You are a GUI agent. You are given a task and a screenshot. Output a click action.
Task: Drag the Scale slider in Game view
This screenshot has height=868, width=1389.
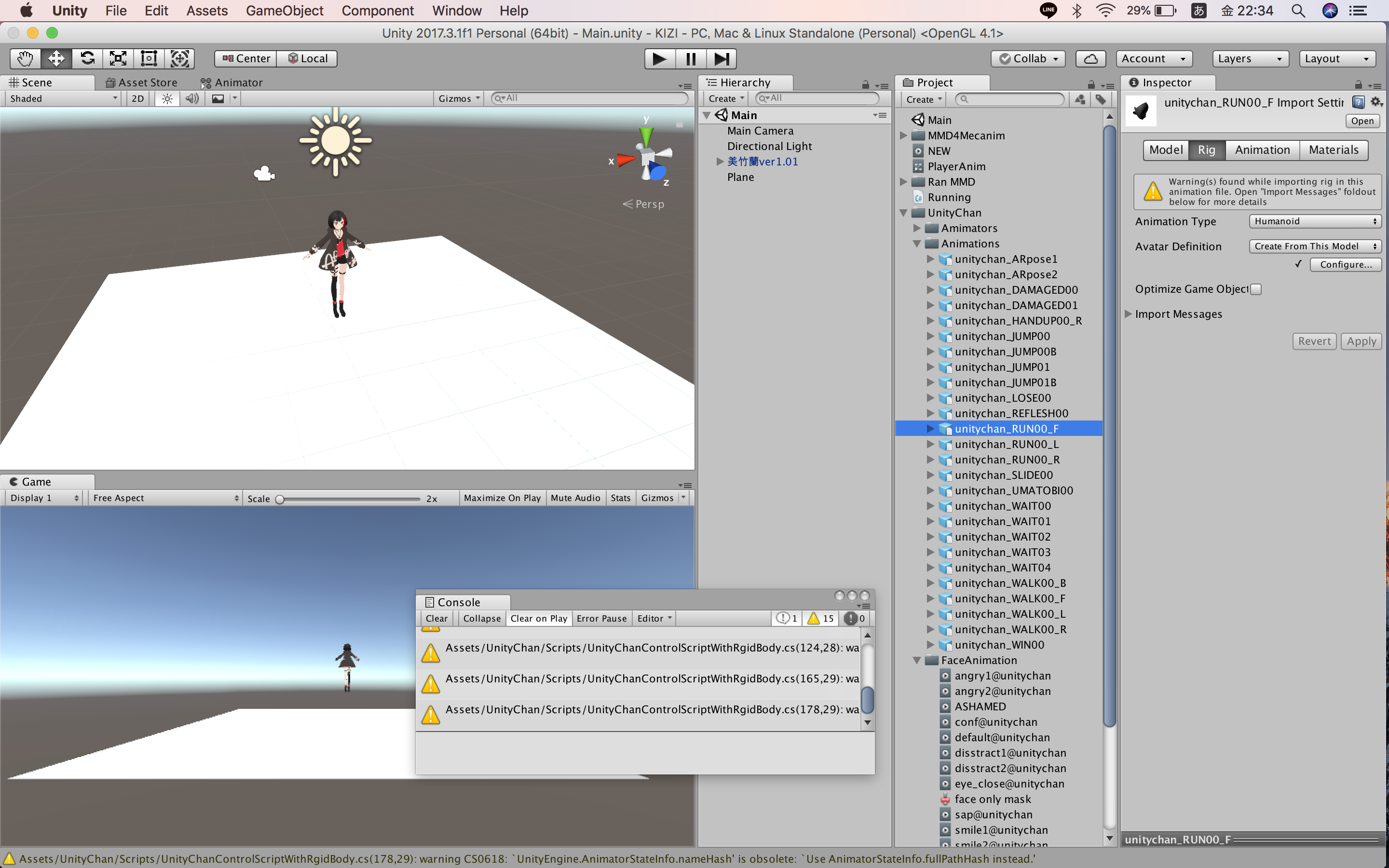point(283,498)
